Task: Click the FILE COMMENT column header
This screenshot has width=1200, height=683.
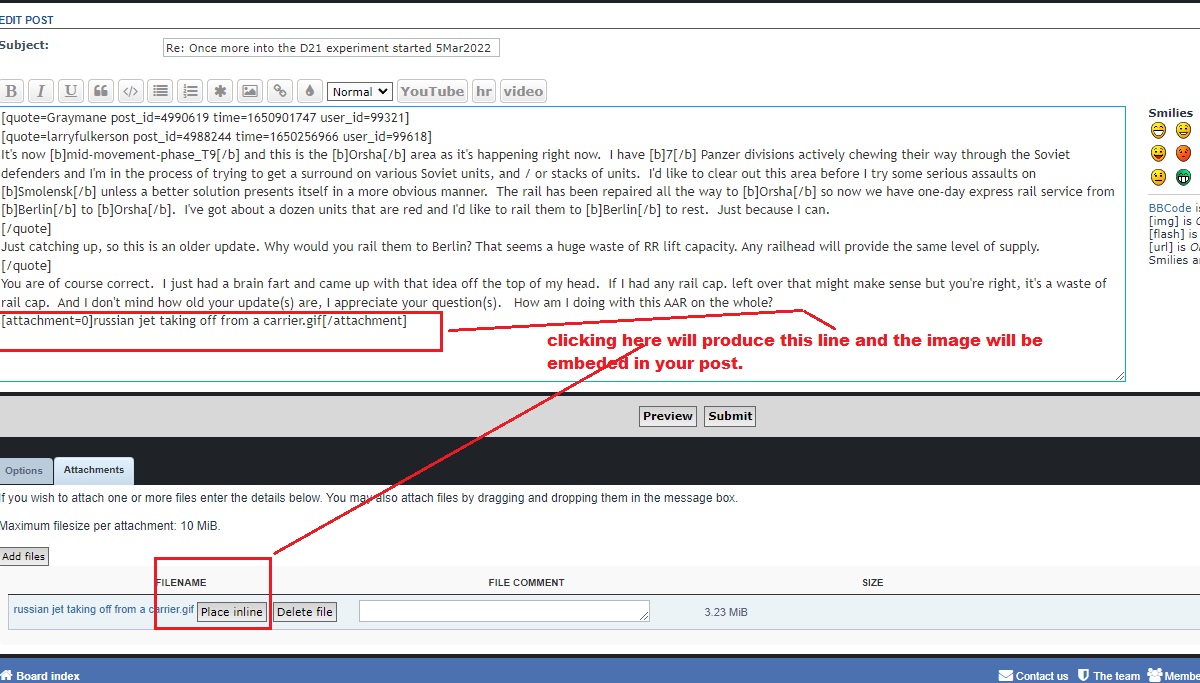Action: pyautogui.click(x=526, y=582)
